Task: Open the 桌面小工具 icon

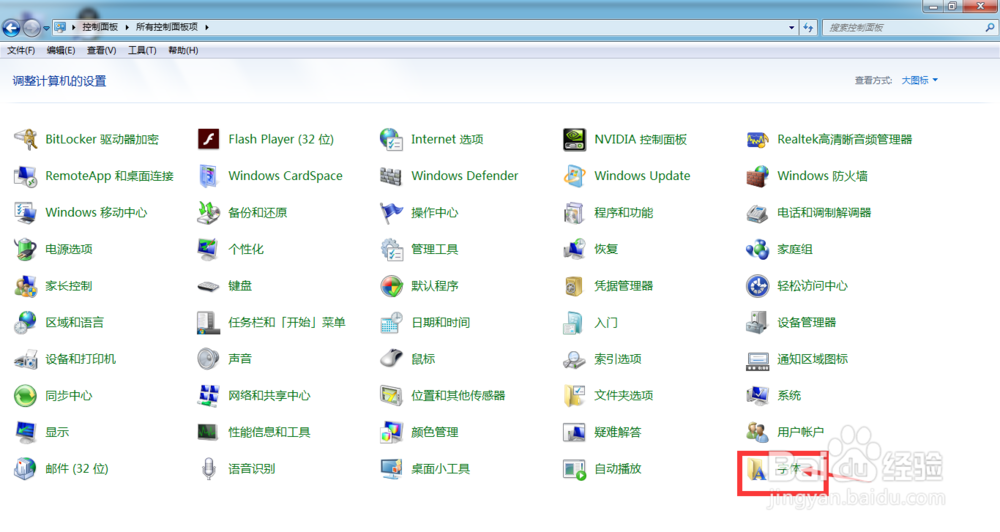Action: click(392, 469)
